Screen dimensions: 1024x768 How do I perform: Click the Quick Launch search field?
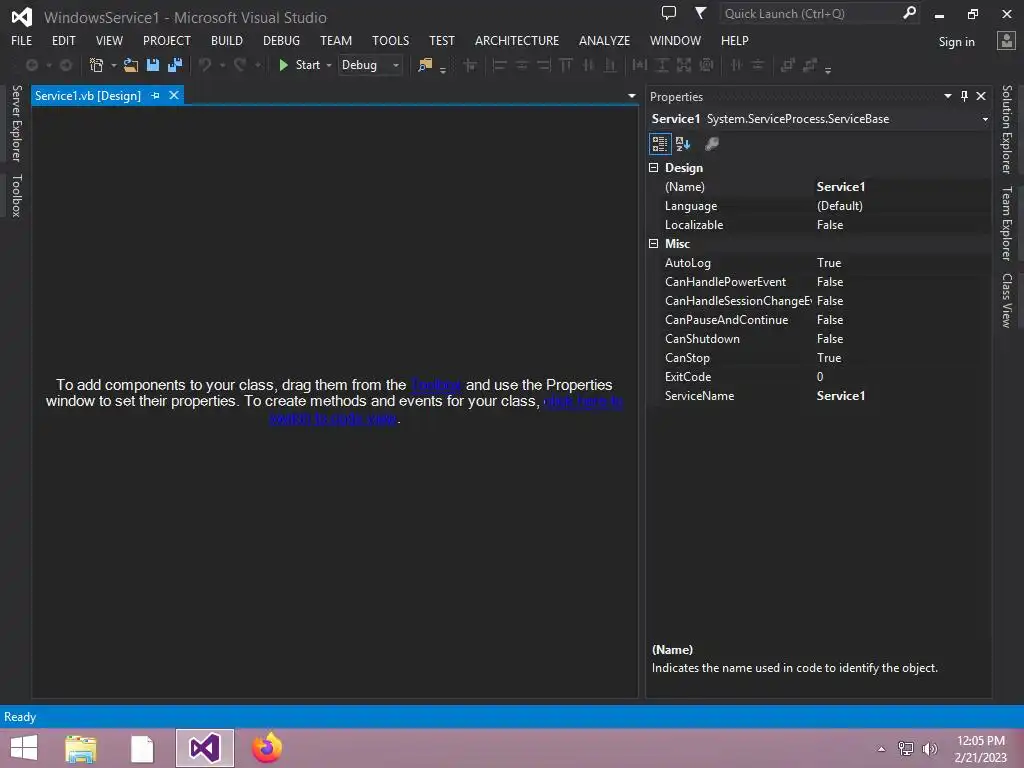820,13
